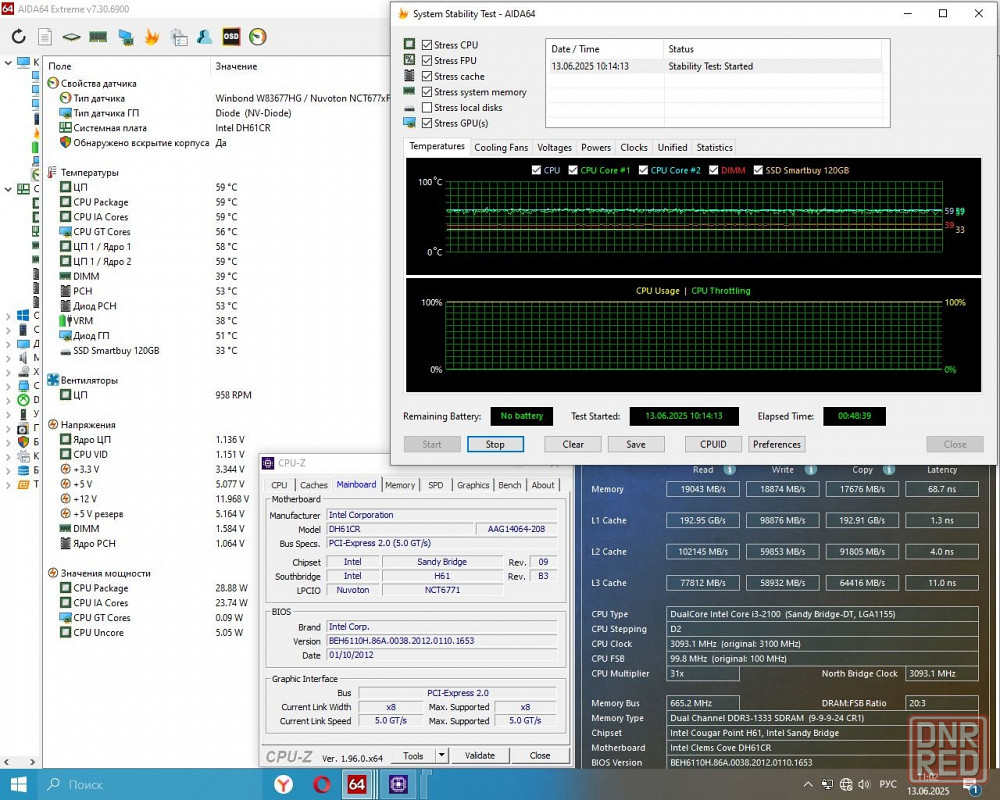Click the CPU chip icon in AIDA64 toolbar
The width and height of the screenshot is (1000, 800).
(71, 37)
